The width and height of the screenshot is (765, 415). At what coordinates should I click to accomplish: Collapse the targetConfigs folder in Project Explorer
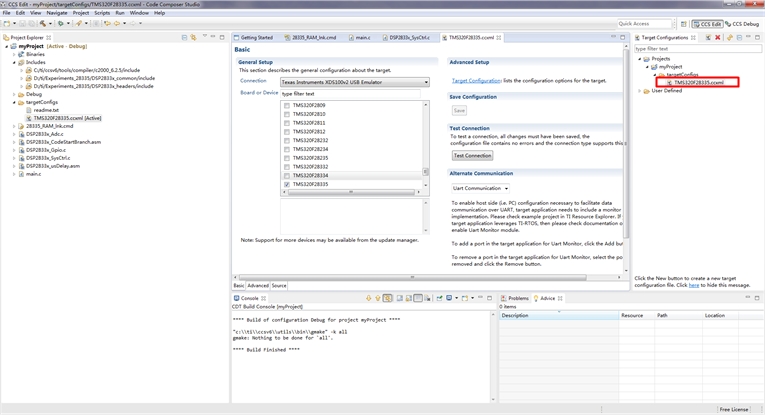tap(14, 102)
